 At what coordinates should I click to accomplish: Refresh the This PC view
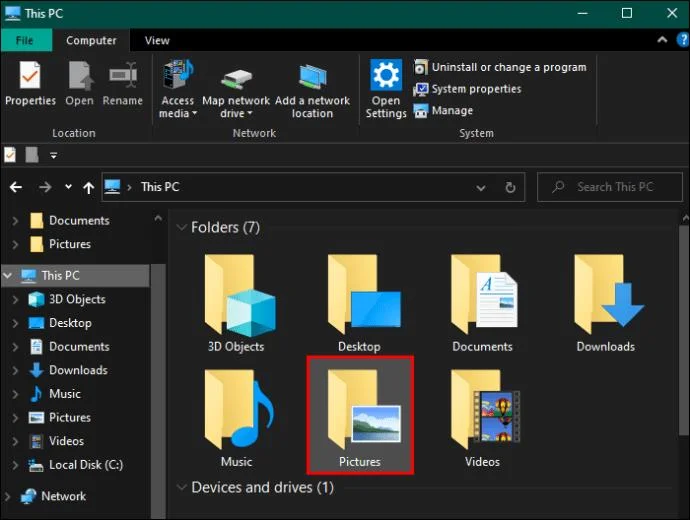510,188
